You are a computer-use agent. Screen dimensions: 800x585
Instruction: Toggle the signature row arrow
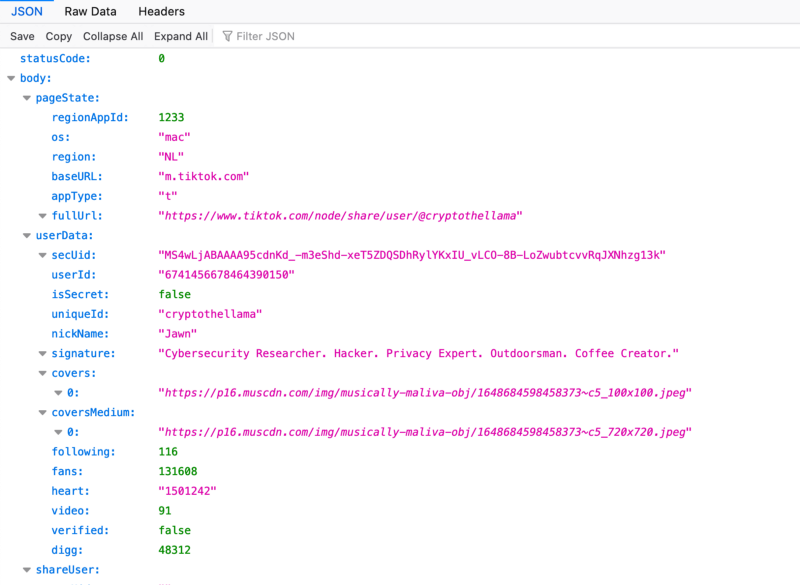pos(43,353)
